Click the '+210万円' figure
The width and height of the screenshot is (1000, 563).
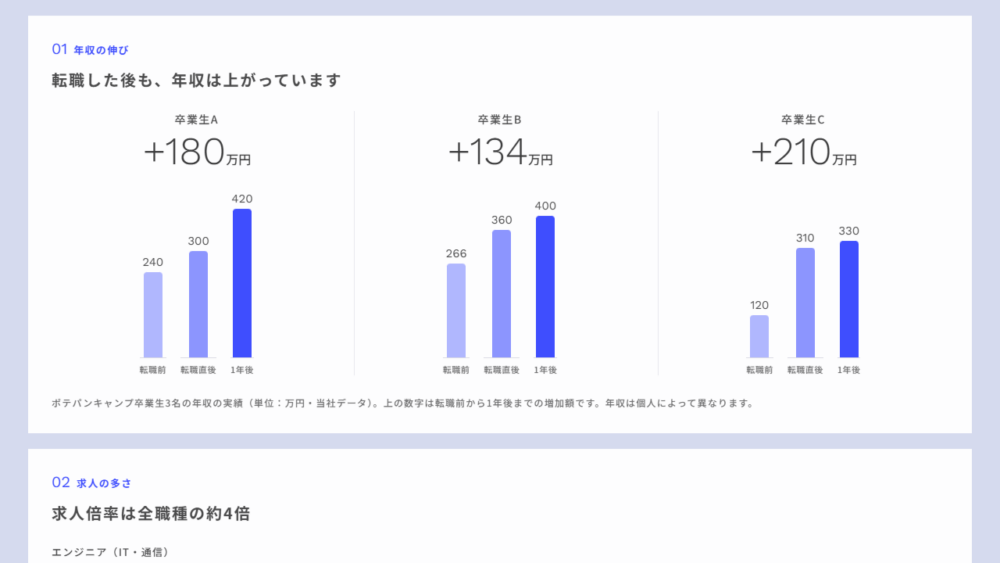(804, 152)
